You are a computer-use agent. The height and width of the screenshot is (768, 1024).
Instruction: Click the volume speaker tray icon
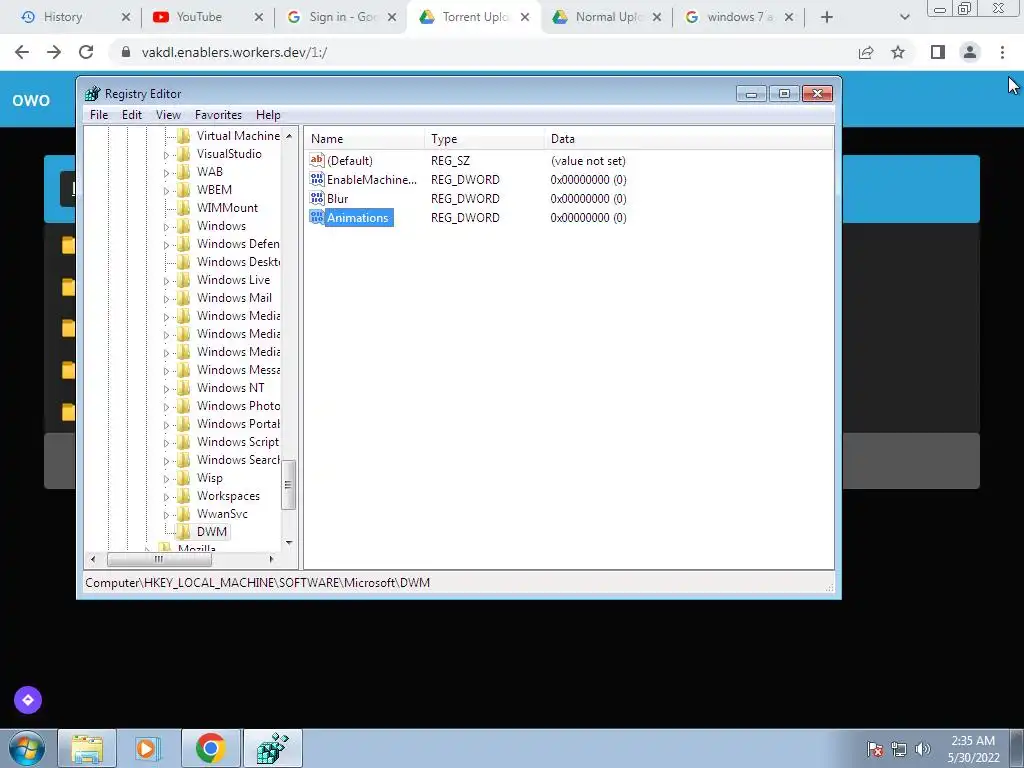(923, 749)
